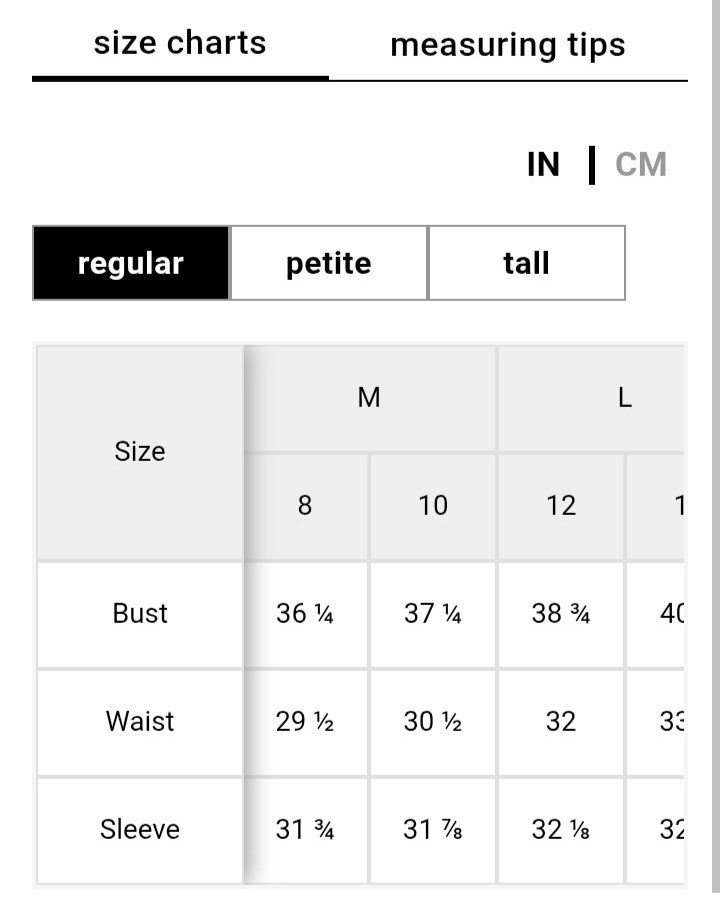Viewport: 720px width, 924px height.
Task: Open the measuring tips tab
Action: click(508, 45)
